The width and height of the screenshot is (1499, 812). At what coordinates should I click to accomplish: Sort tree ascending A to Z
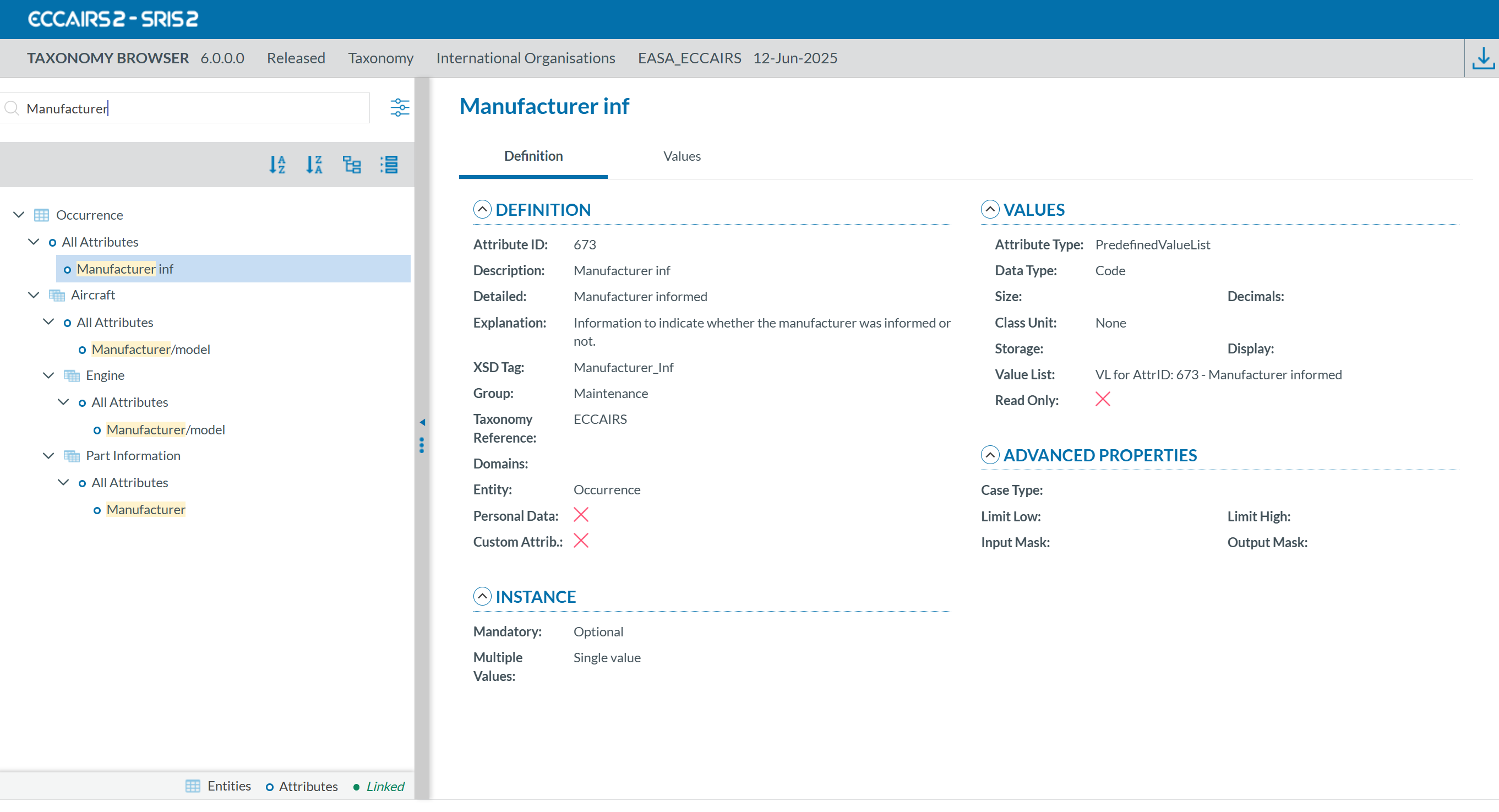coord(277,165)
